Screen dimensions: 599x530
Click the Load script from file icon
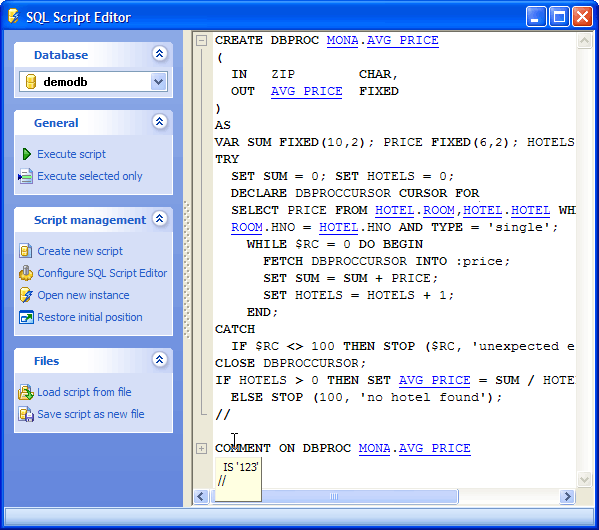tap(26, 392)
